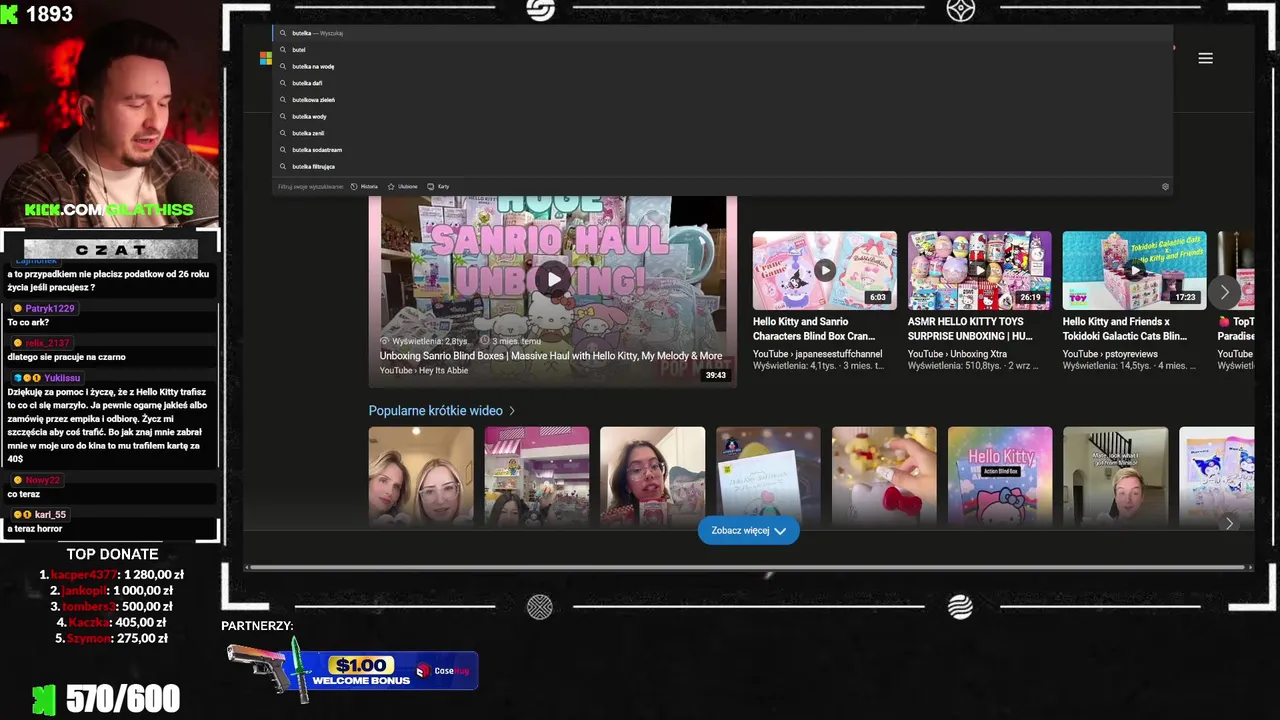Click the Microsoft logo icon
This screenshot has width=1280, height=720.
pyautogui.click(x=266, y=58)
